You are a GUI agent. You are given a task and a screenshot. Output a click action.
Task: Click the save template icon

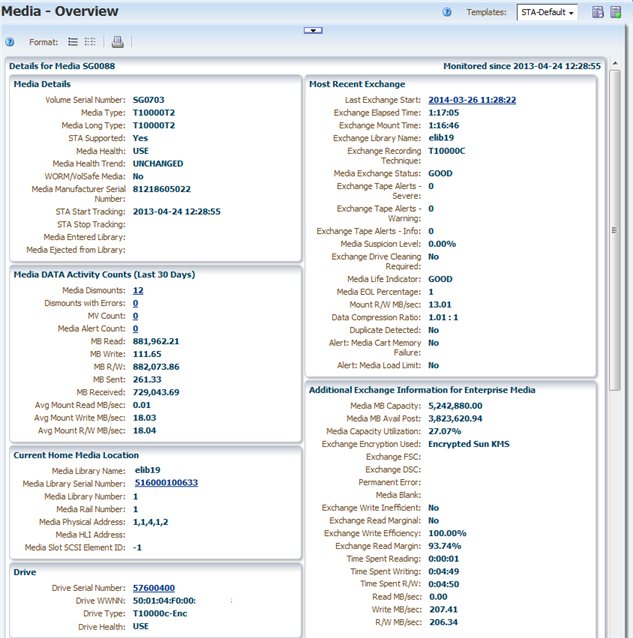coord(598,12)
